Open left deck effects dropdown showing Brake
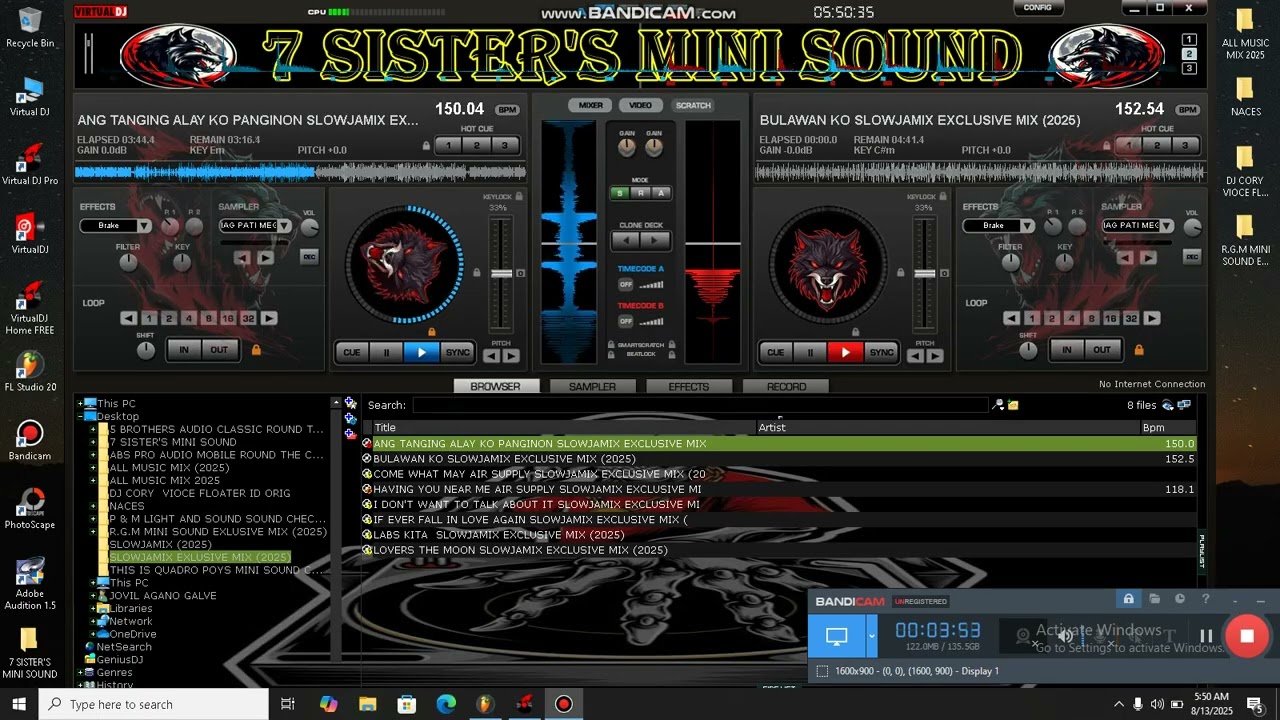 click(x=115, y=226)
